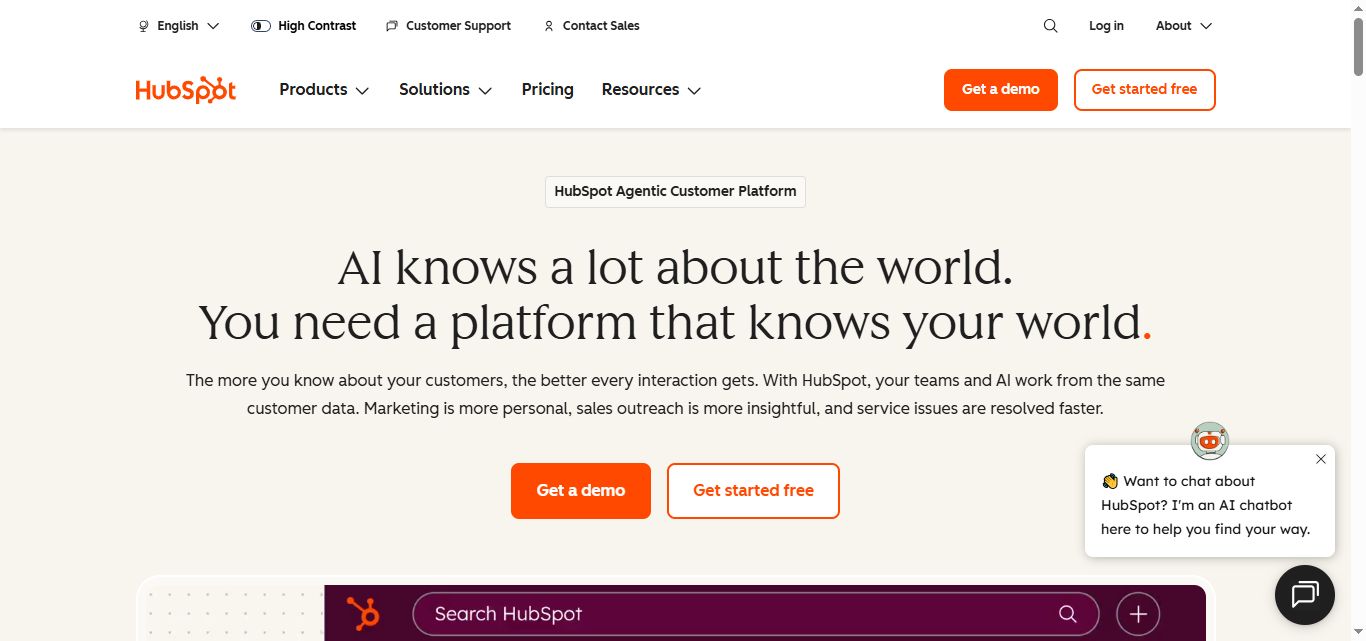The image size is (1366, 641).
Task: Click the AI chatbot robot avatar
Action: [x=1209, y=440]
